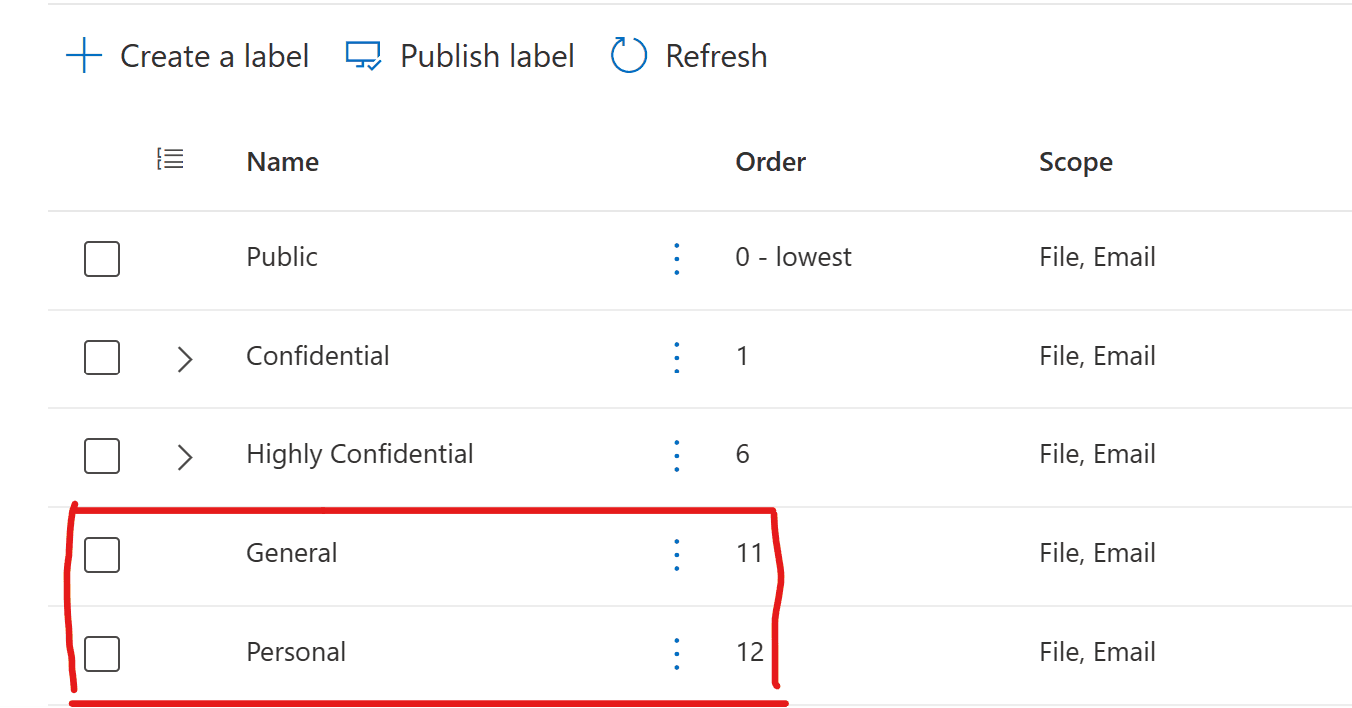Check the Highly Confidential row checkbox
The height and width of the screenshot is (708, 1352).
[102, 455]
